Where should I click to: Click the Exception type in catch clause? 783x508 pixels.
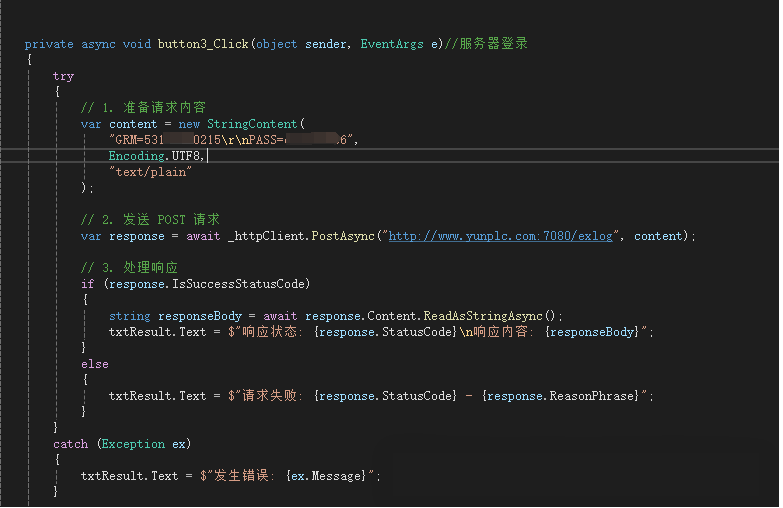point(129,444)
